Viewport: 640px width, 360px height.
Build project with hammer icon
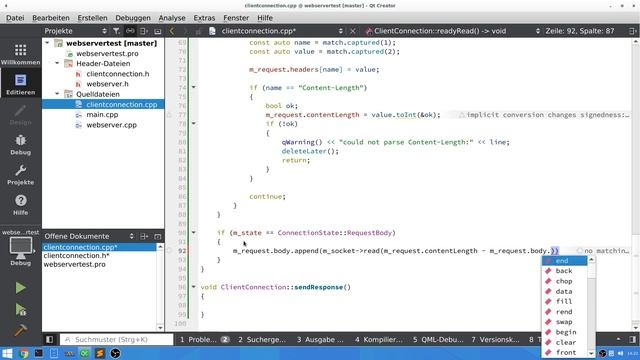tap(20, 330)
